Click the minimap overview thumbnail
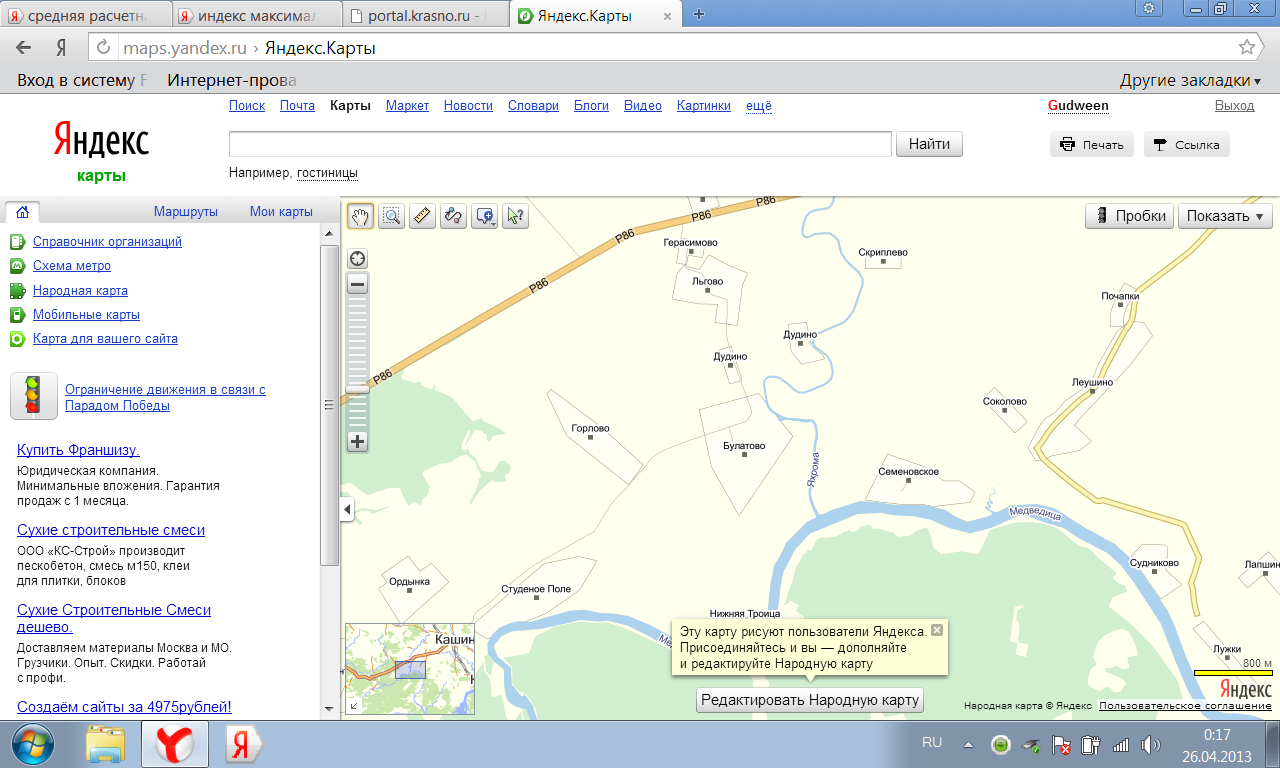The width and height of the screenshot is (1280, 768). (x=410, y=669)
